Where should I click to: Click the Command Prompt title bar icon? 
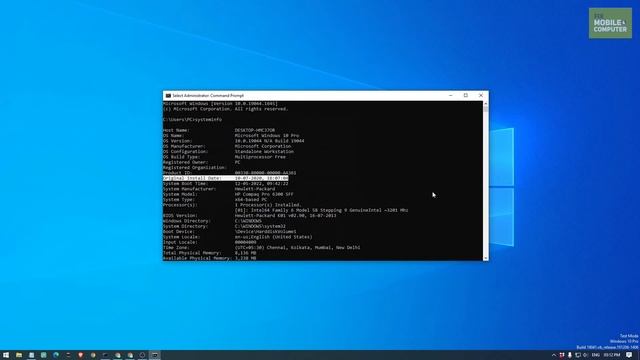click(168, 96)
